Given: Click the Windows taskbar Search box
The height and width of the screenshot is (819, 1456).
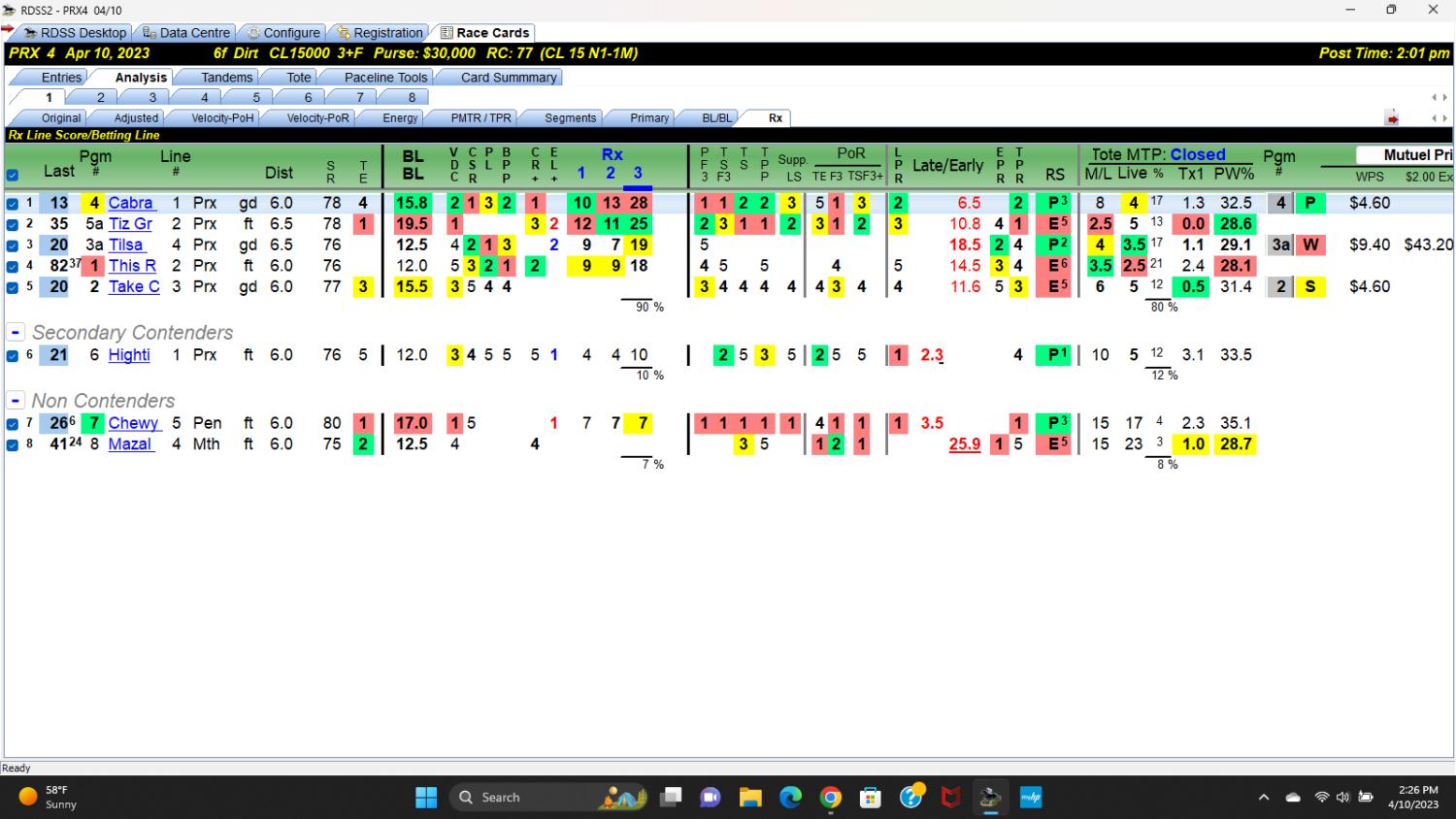Looking at the screenshot, I should coord(549,798).
